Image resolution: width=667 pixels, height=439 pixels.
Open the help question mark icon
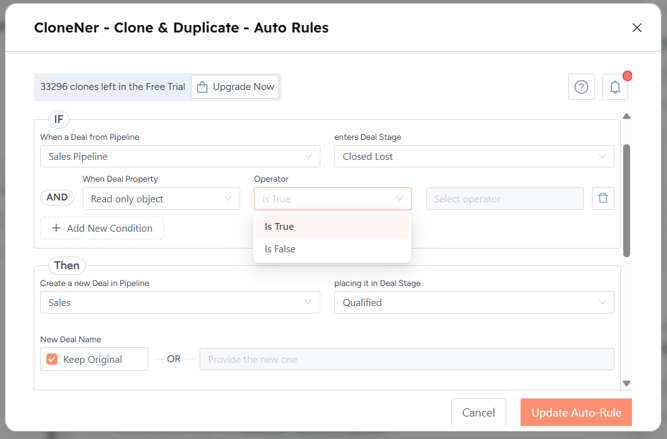coord(581,87)
